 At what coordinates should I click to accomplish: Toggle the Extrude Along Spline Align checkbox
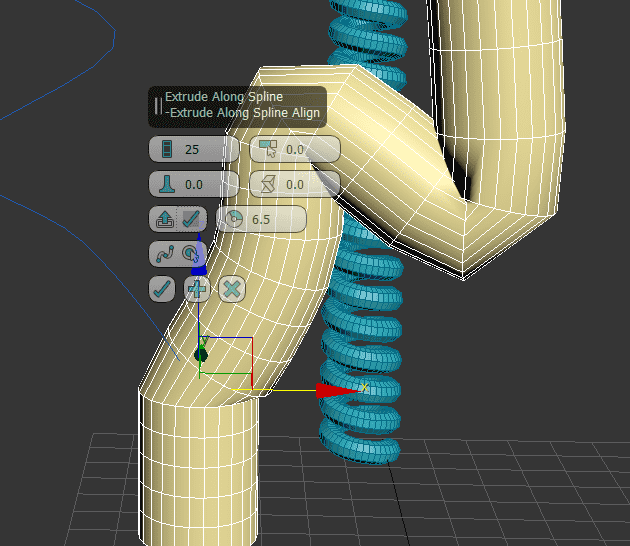pos(191,219)
